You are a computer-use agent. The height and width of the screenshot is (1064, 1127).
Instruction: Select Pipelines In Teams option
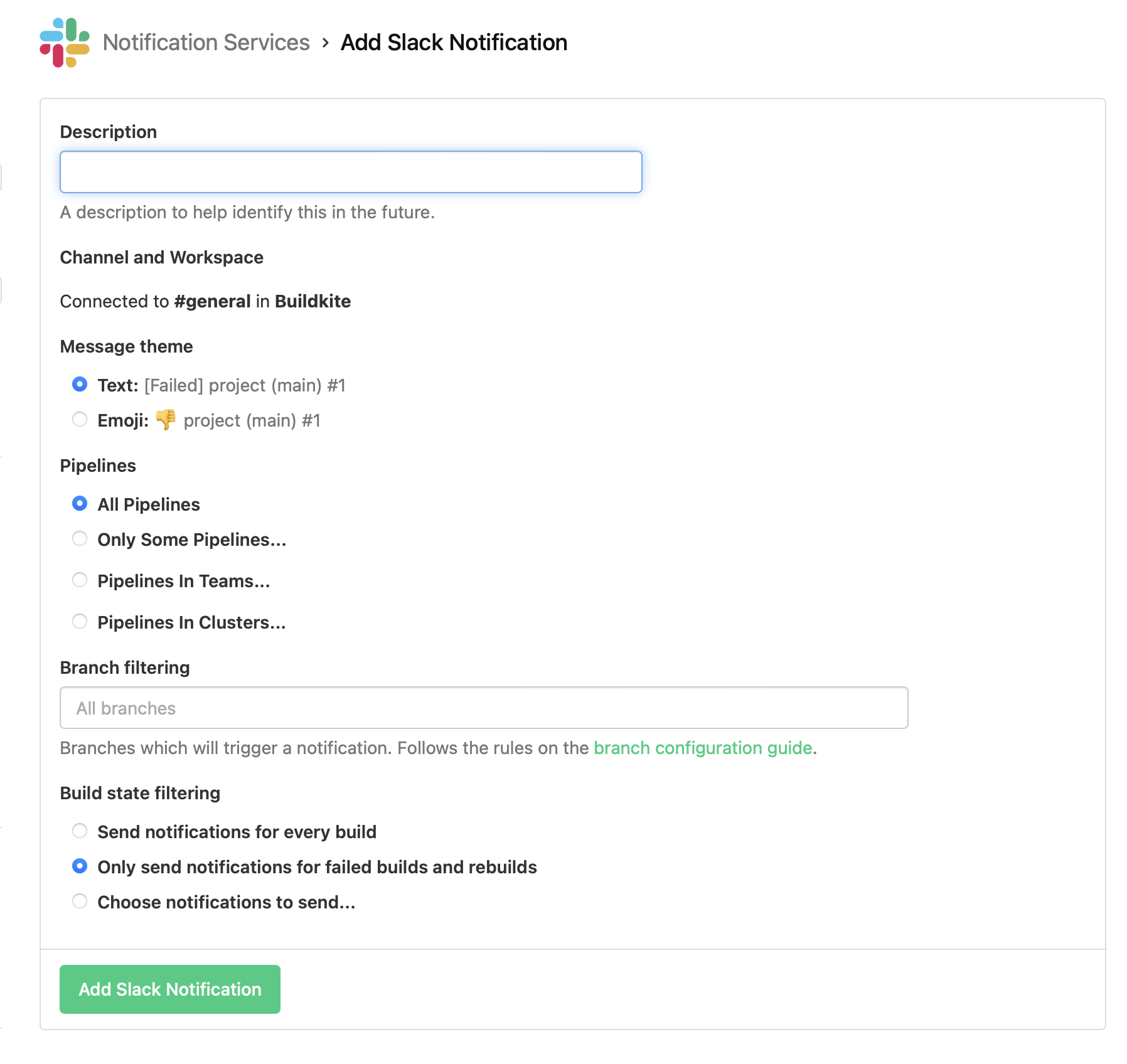80,580
